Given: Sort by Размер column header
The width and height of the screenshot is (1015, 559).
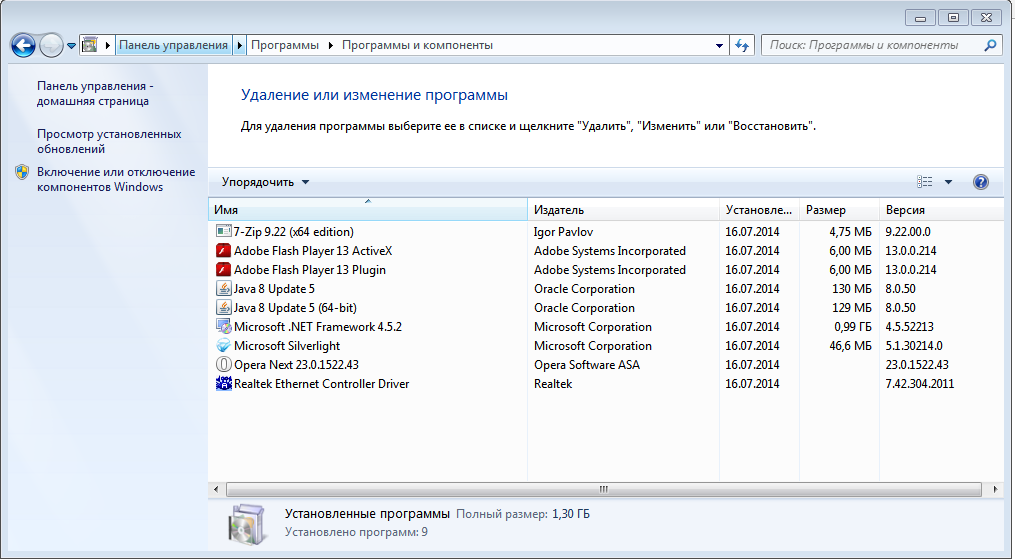Looking at the screenshot, I should coord(840,210).
